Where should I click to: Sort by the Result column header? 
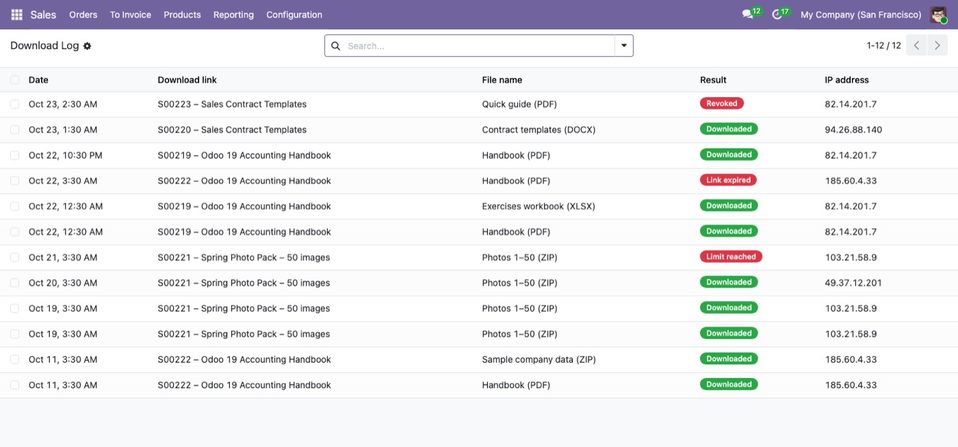tap(713, 80)
